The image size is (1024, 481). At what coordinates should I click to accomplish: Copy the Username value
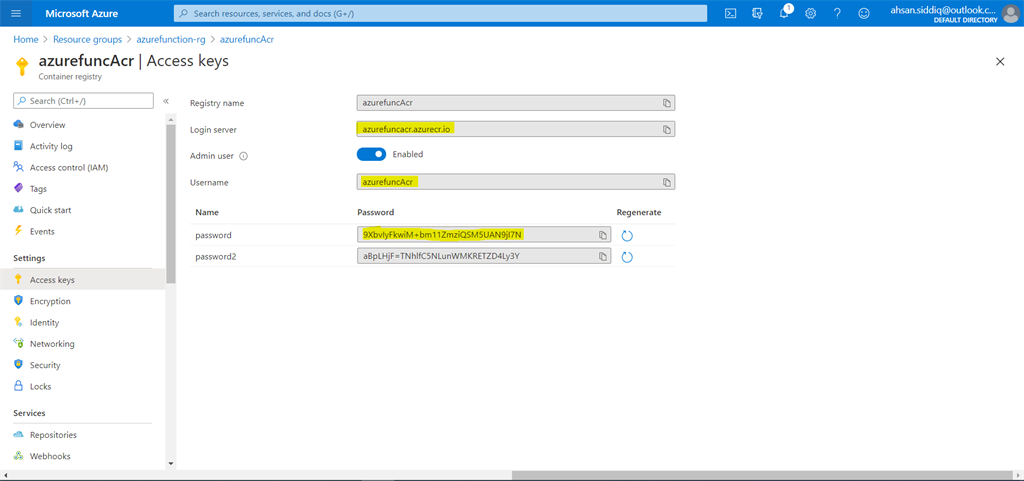click(667, 183)
